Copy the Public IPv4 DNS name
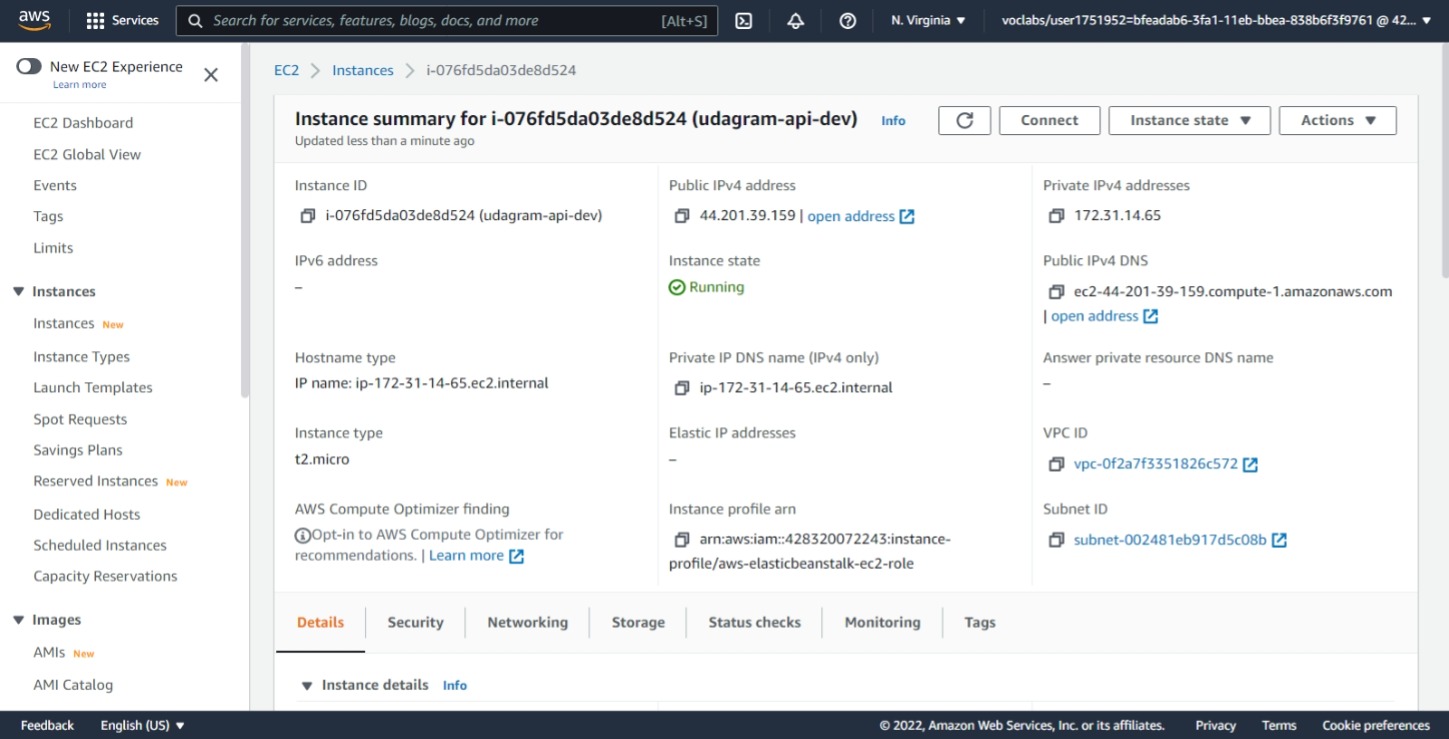The image size is (1449, 739). [x=1057, y=291]
